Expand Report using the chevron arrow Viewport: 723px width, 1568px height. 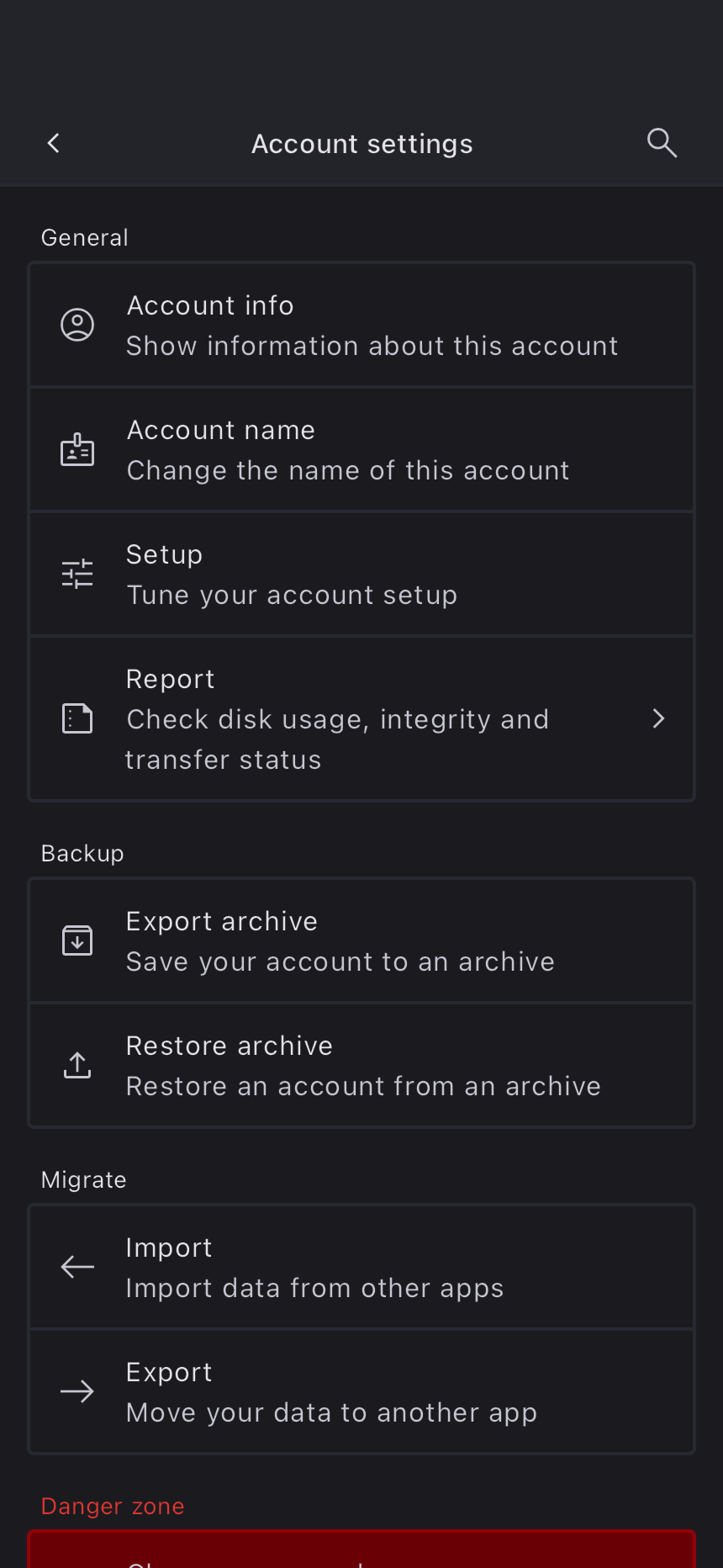pos(658,718)
